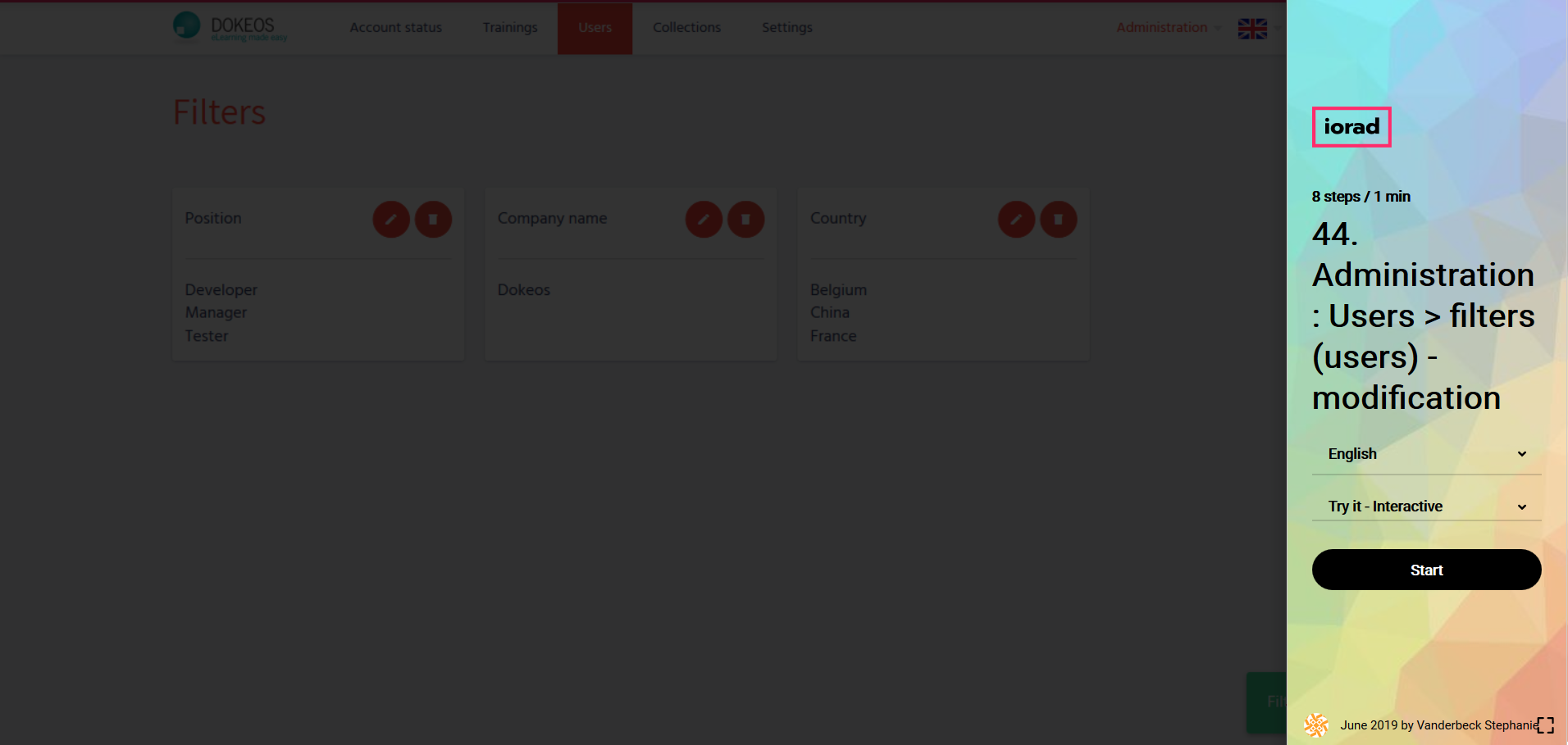Toggle fullscreen using the corner brackets icon
The image size is (1568, 745).
coord(1545,725)
